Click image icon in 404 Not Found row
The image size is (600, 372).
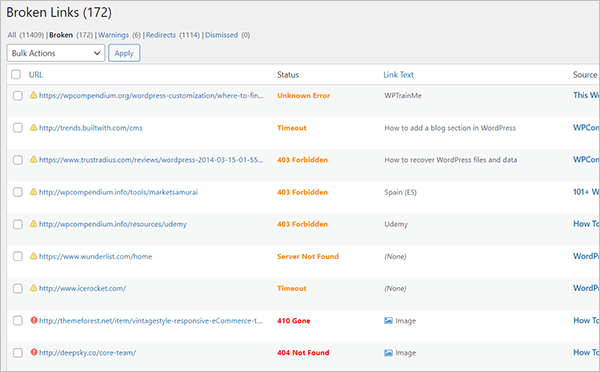[x=388, y=353]
